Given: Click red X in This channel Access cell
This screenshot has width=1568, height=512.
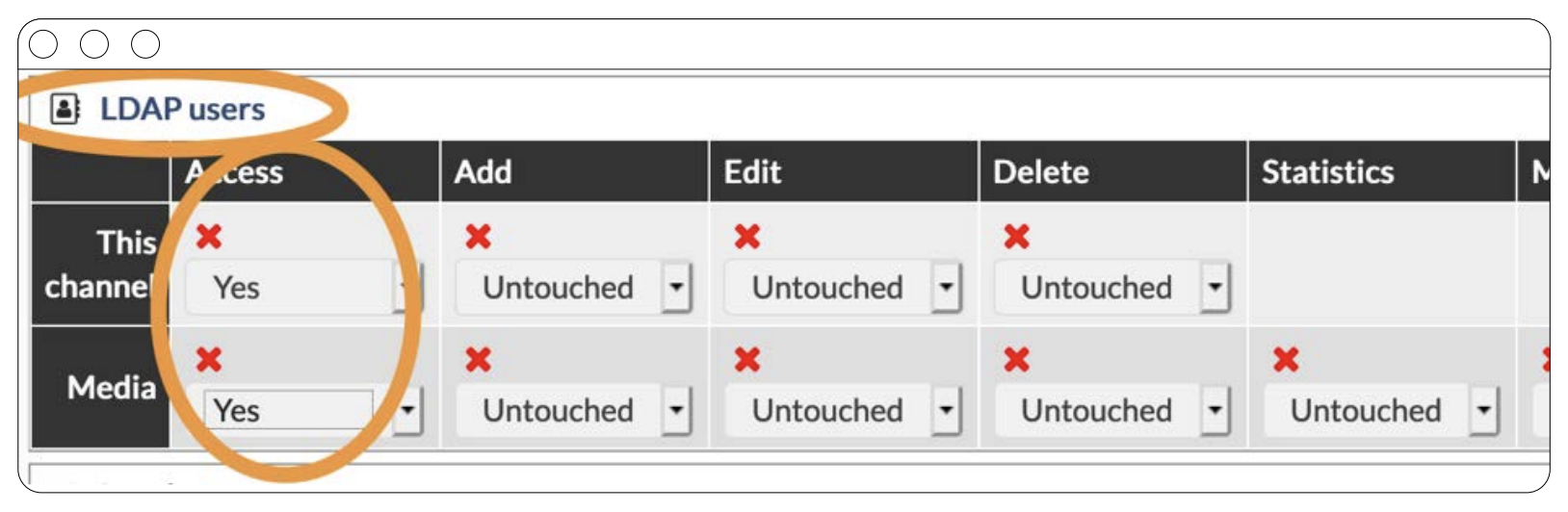Looking at the screenshot, I should (209, 237).
